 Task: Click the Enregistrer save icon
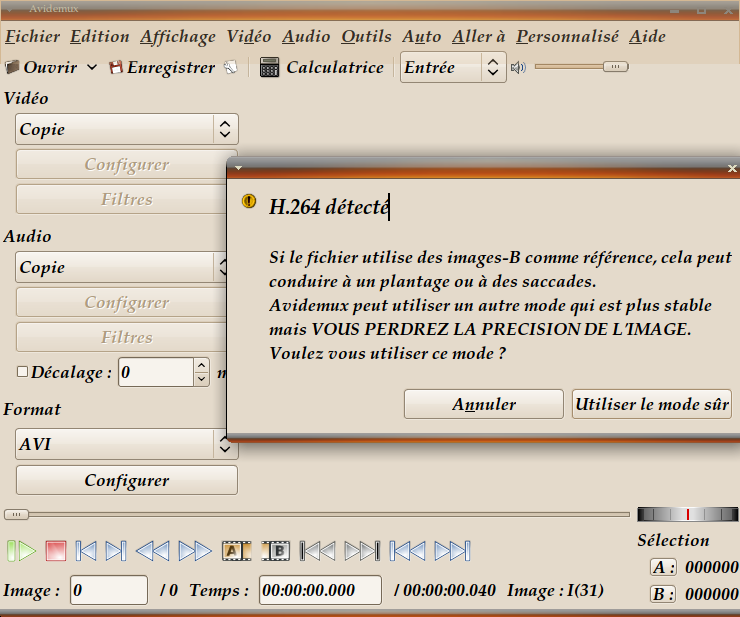coord(116,68)
